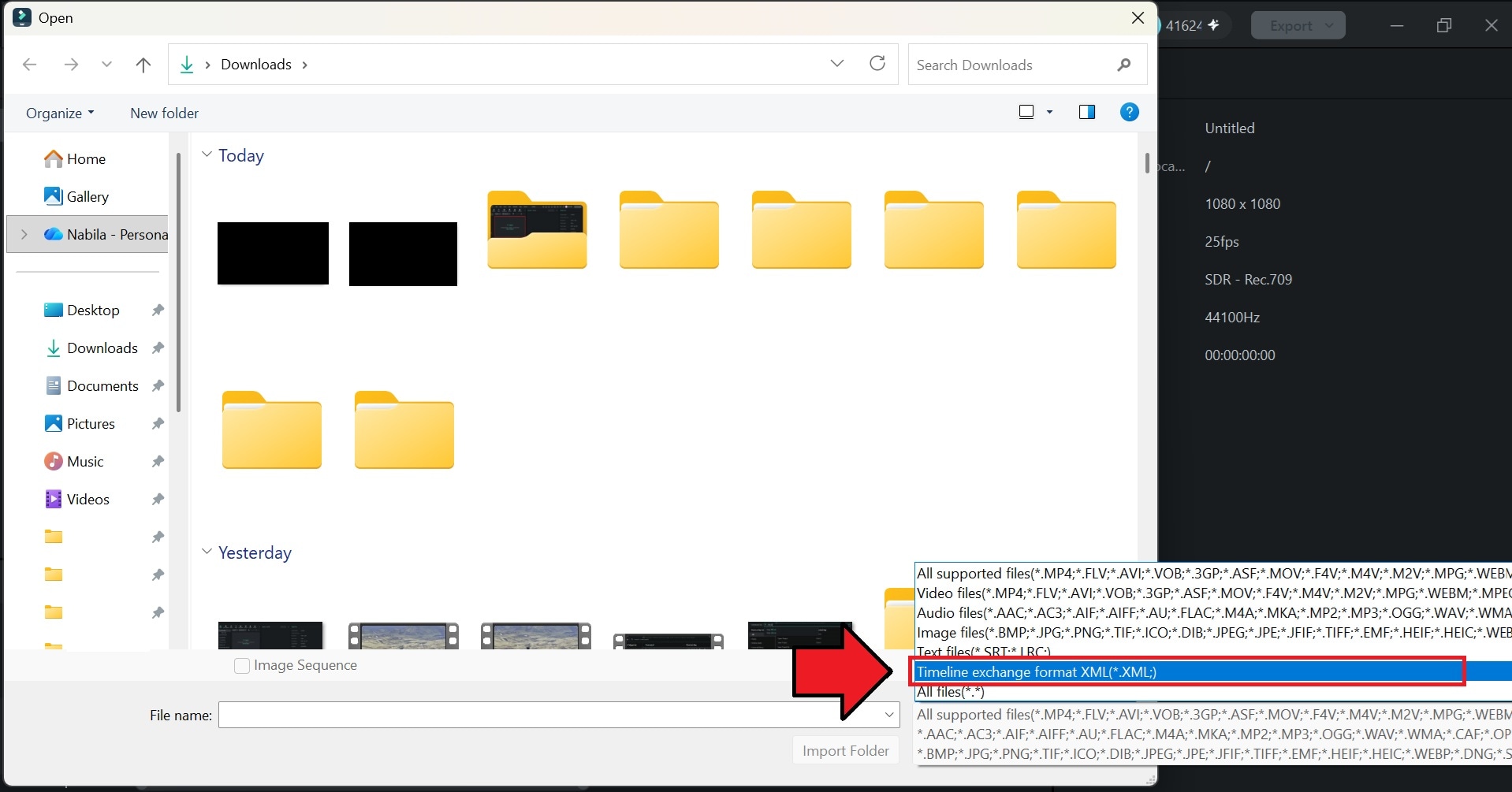
Task: Click the pin icon beside Music
Action: point(158,461)
